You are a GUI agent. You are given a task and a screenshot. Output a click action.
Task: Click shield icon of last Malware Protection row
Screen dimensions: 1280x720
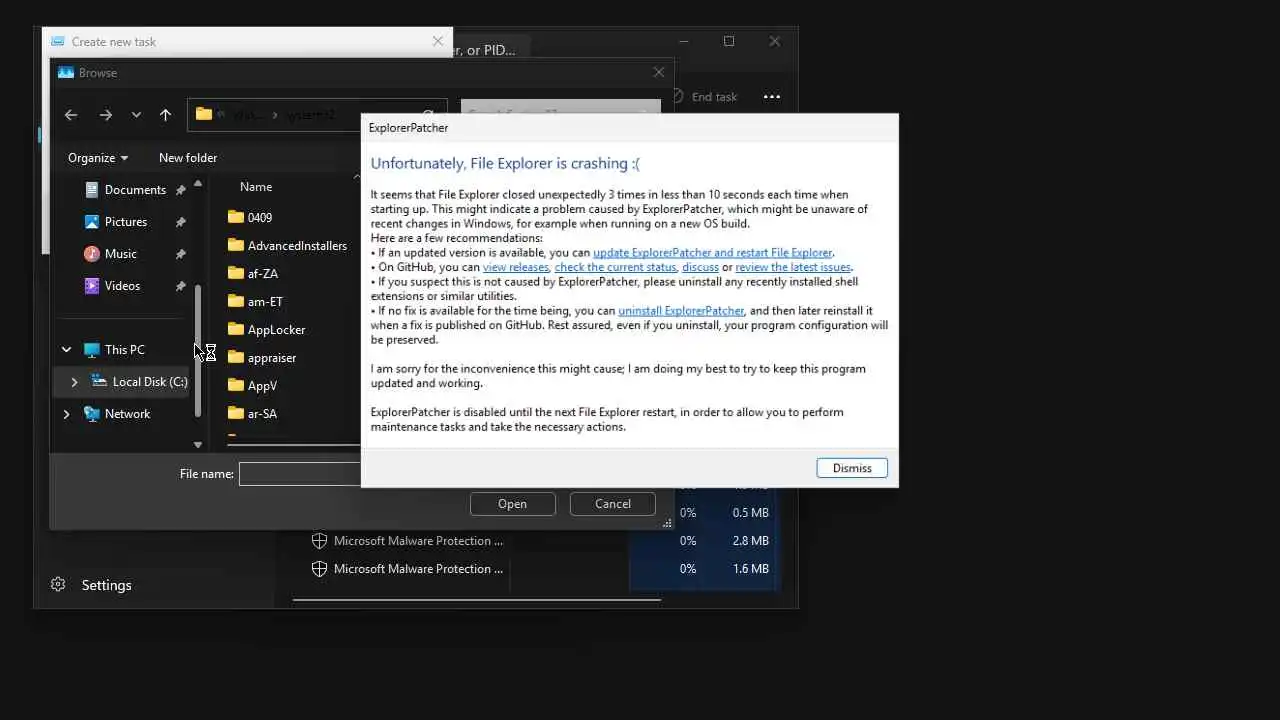319,569
